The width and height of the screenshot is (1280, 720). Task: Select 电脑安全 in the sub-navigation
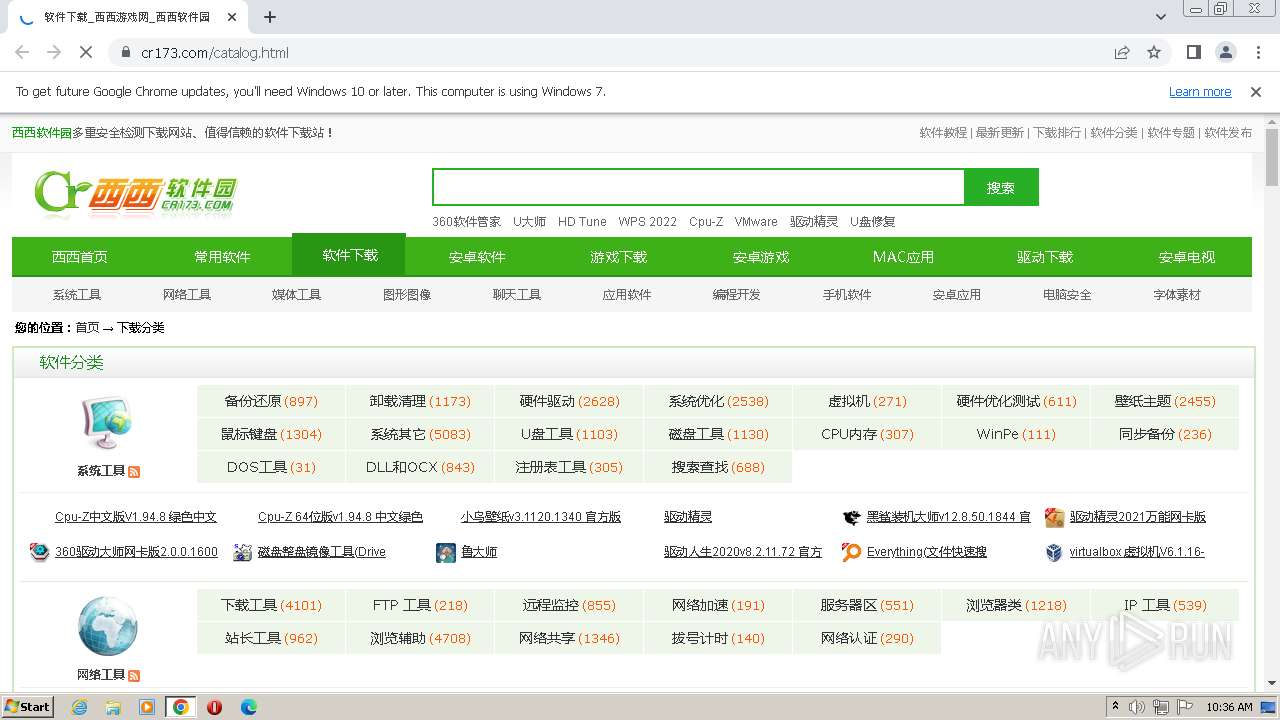[x=1067, y=295]
